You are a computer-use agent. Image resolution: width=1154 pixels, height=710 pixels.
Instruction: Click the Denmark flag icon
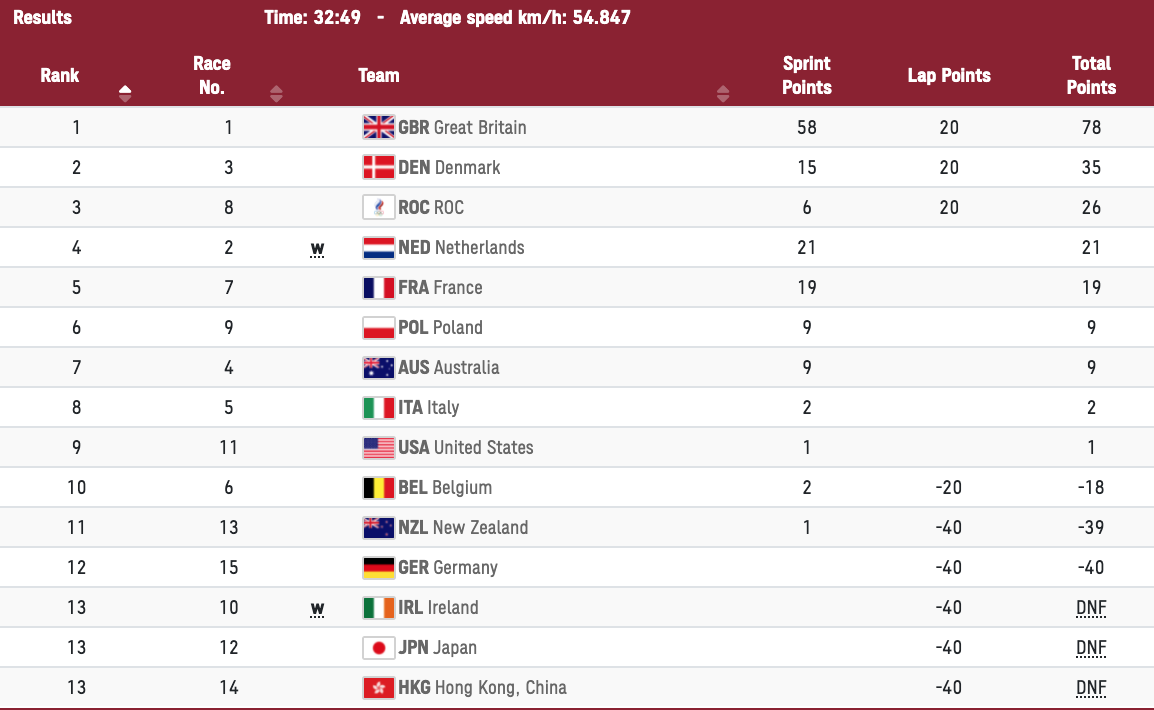click(x=378, y=167)
